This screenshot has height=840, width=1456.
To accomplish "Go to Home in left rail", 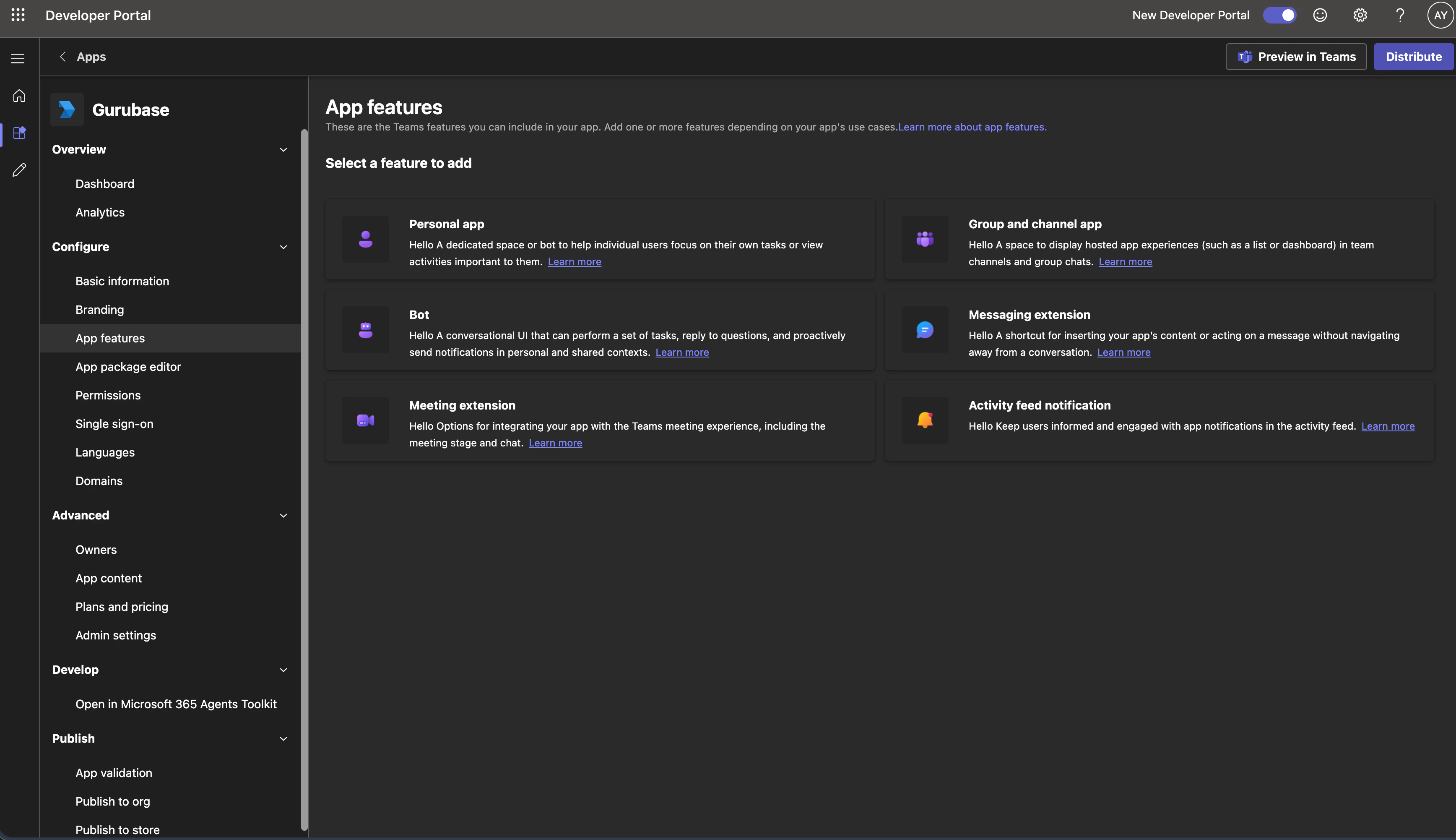I will pos(19,96).
